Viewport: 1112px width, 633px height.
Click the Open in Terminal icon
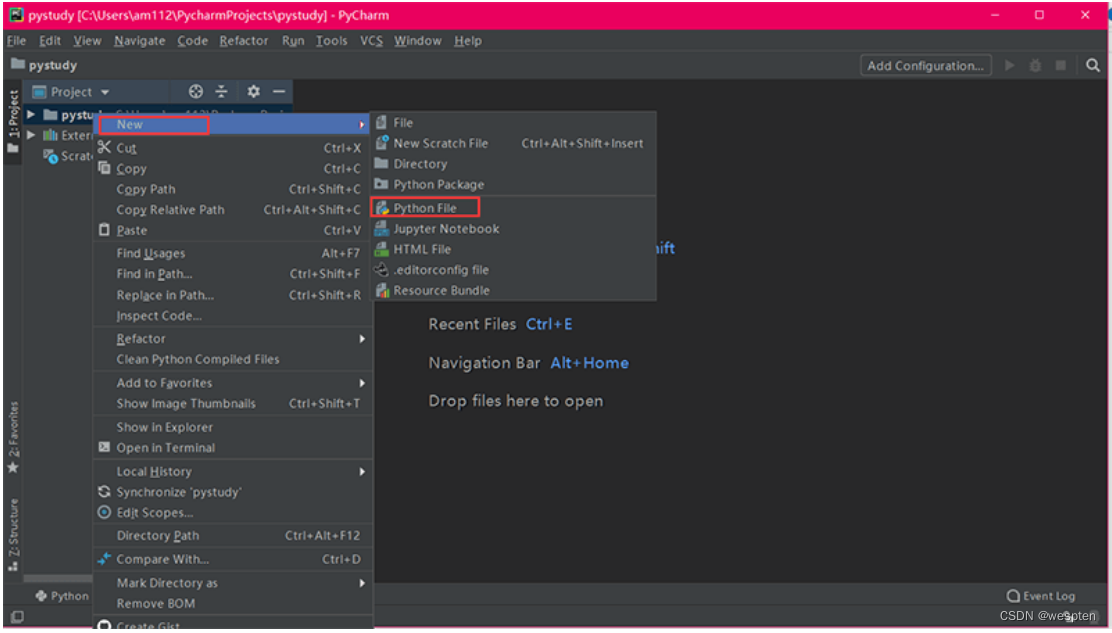click(x=104, y=447)
